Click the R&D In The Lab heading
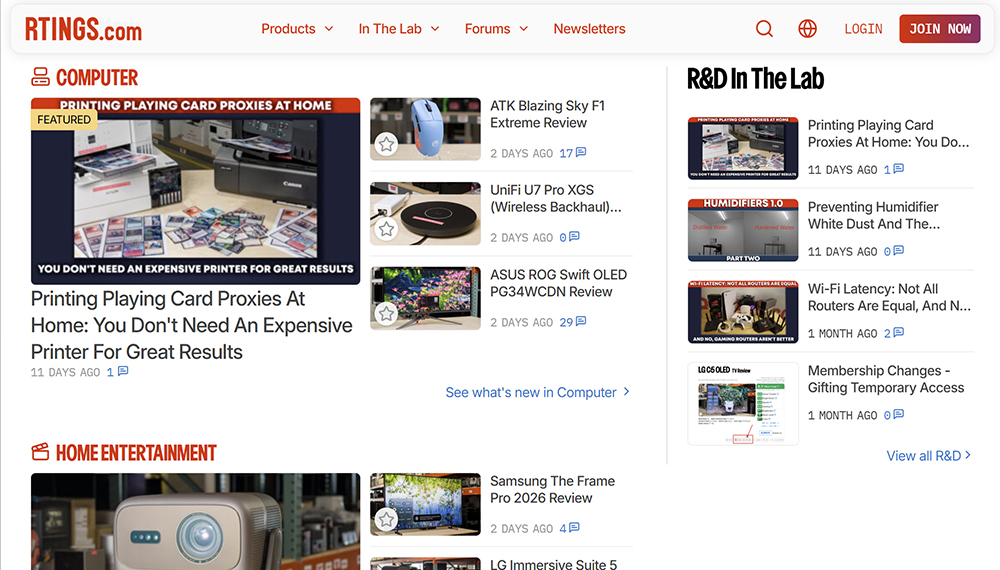1000x570 pixels. pyautogui.click(x=755, y=78)
